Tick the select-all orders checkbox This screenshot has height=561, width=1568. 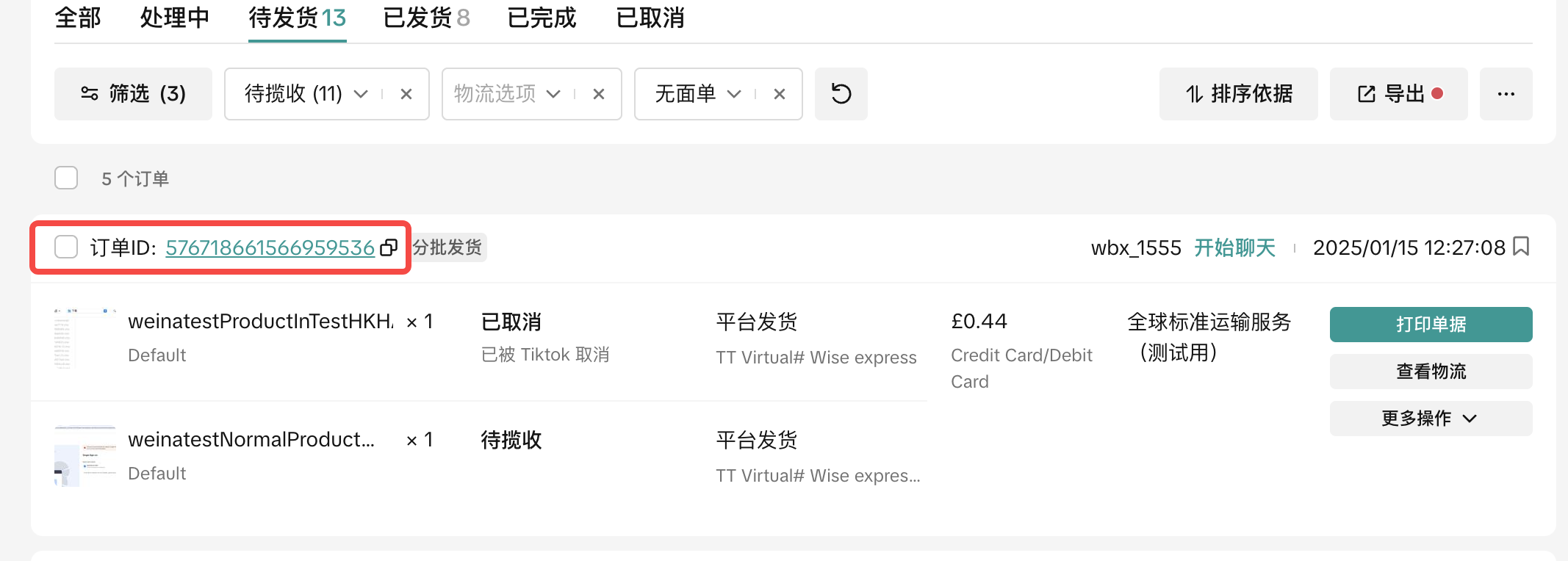(x=66, y=178)
